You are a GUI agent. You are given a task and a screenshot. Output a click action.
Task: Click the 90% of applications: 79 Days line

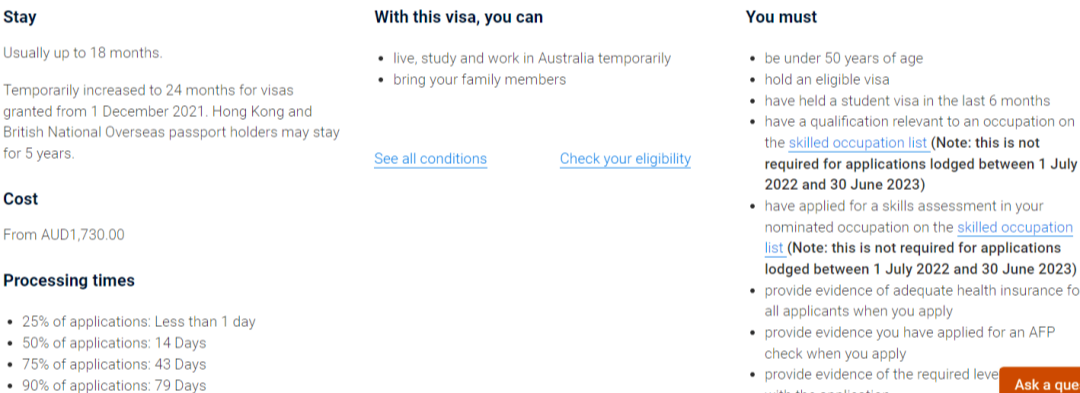[x=114, y=385]
